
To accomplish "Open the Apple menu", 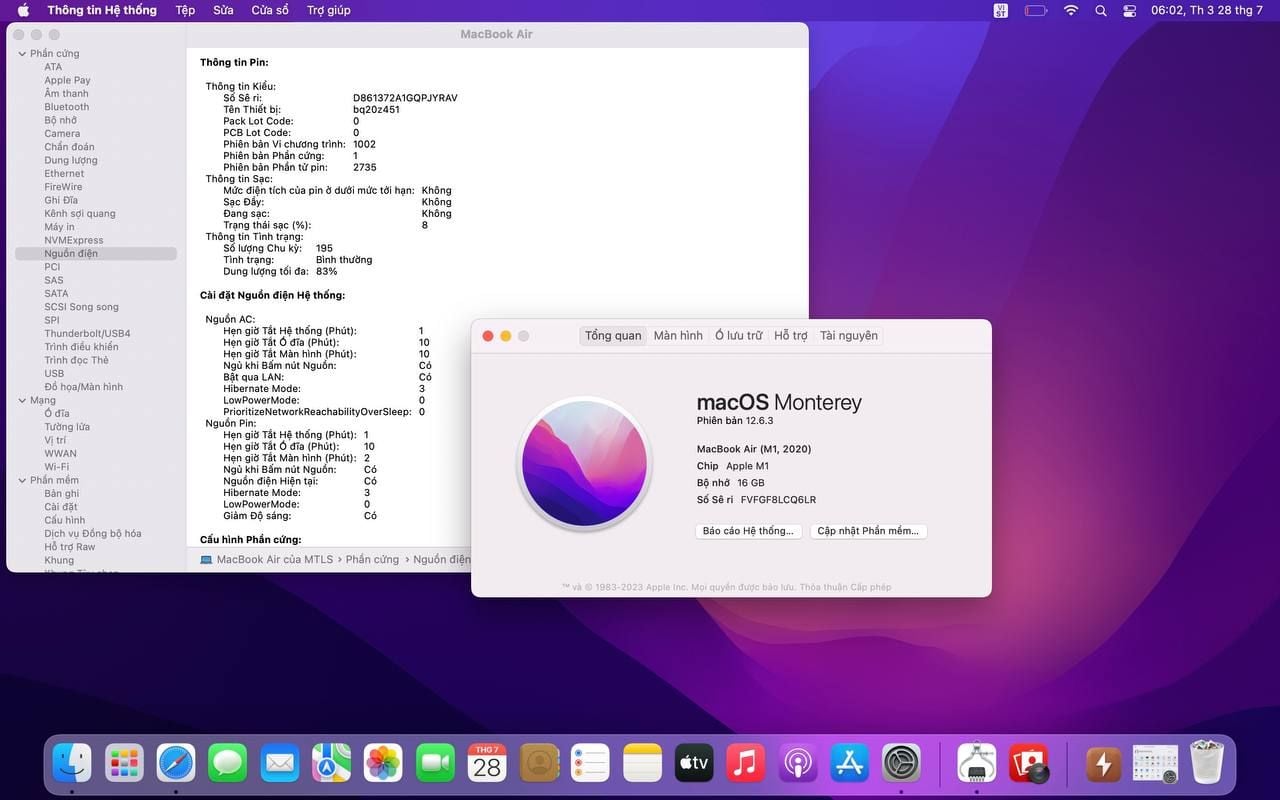I will [x=23, y=10].
